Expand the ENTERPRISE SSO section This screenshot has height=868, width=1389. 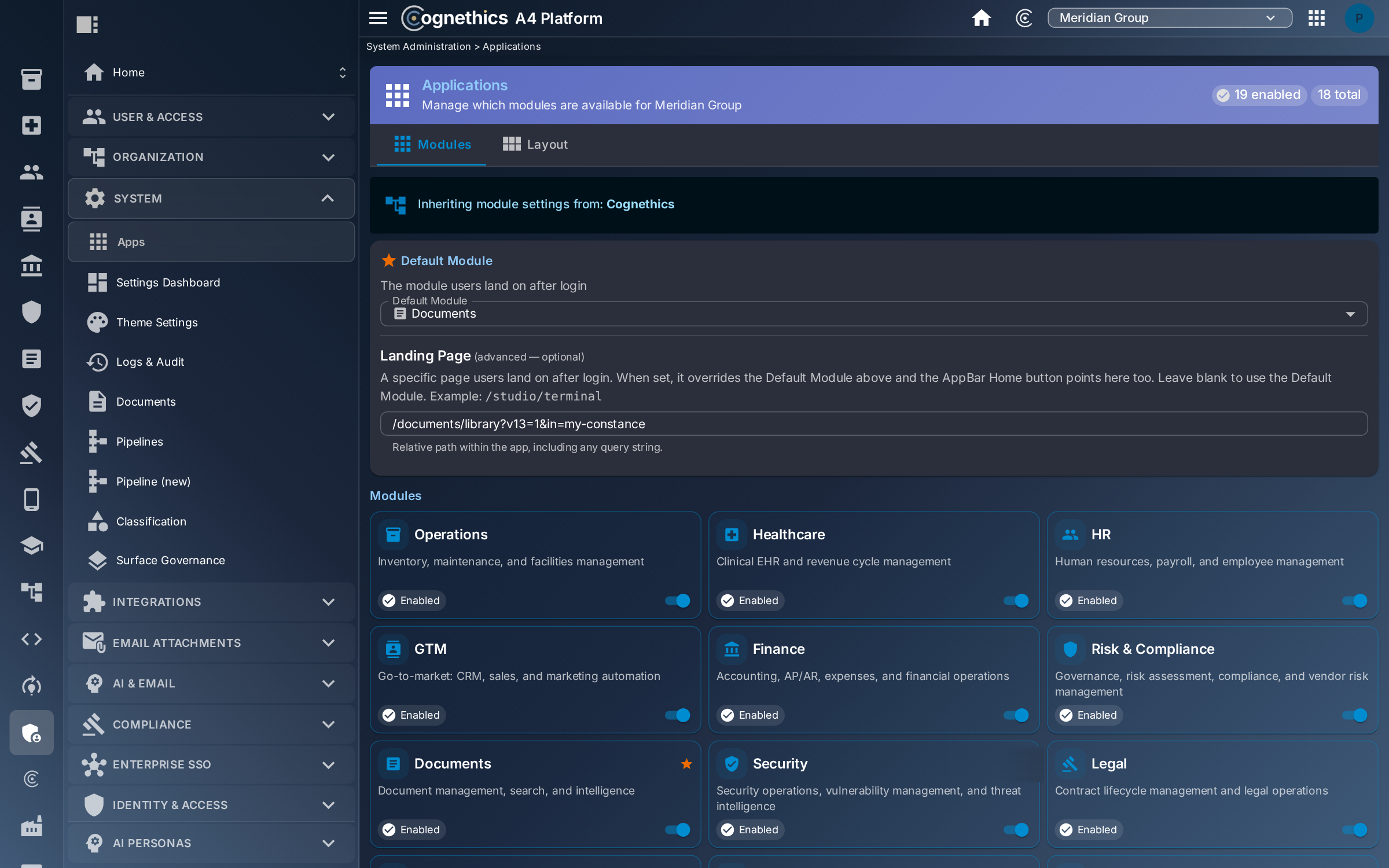pyautogui.click(x=211, y=764)
